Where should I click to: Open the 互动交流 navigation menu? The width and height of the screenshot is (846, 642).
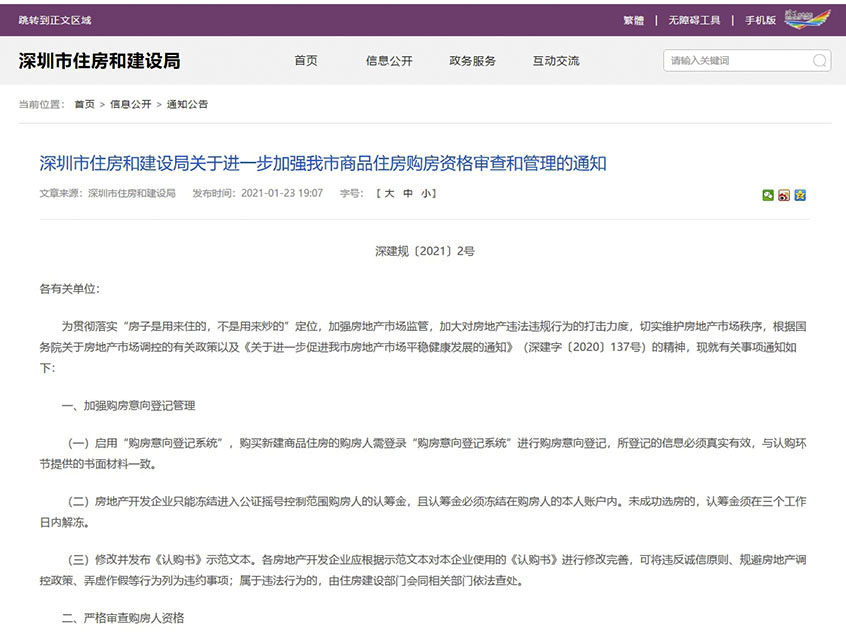pyautogui.click(x=556, y=61)
